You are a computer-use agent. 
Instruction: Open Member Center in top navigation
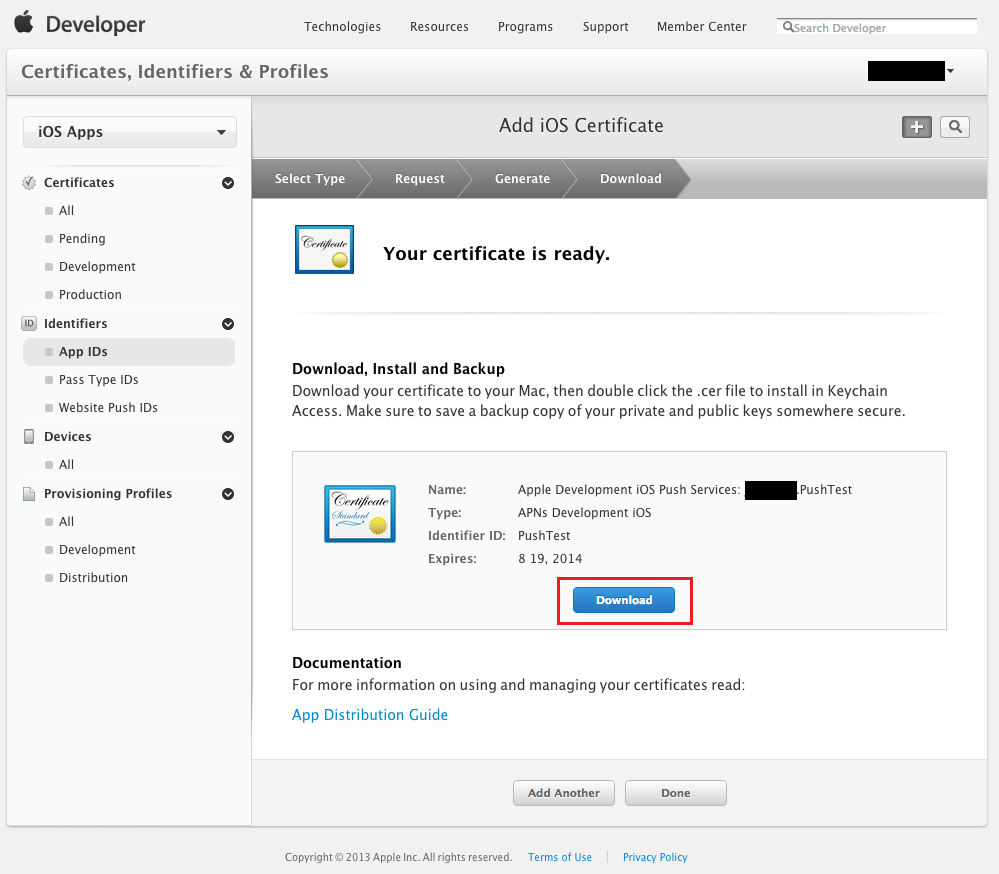(x=701, y=27)
